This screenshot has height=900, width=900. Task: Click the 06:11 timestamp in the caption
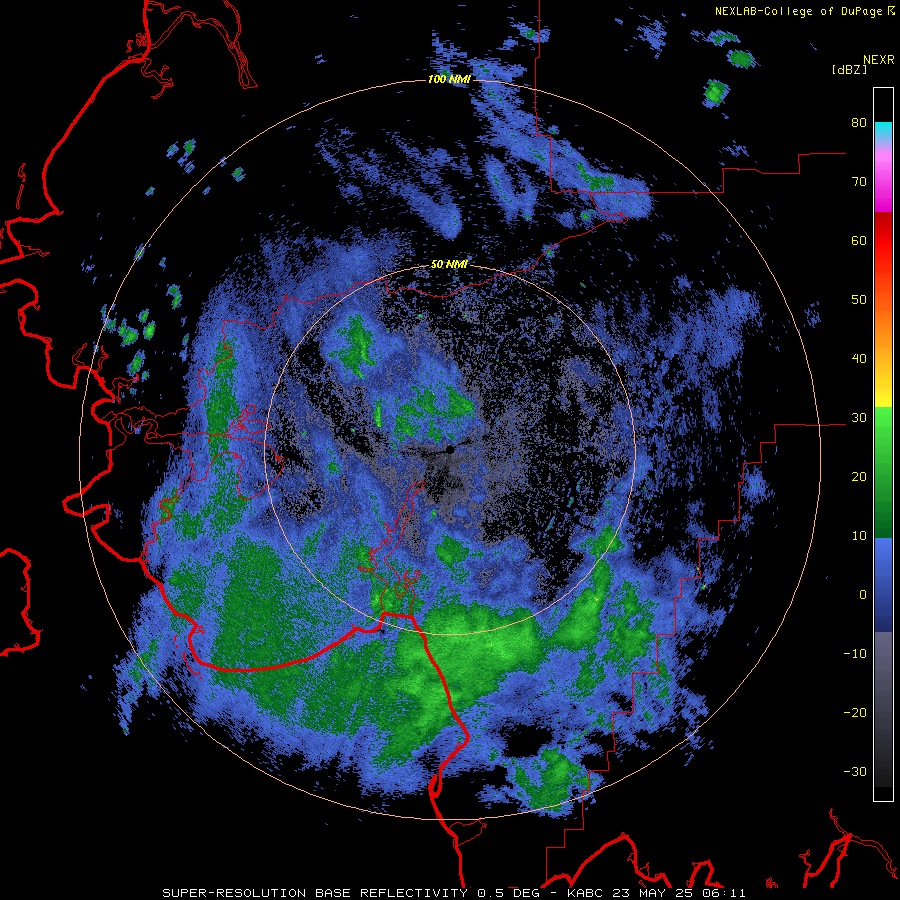coord(723,893)
